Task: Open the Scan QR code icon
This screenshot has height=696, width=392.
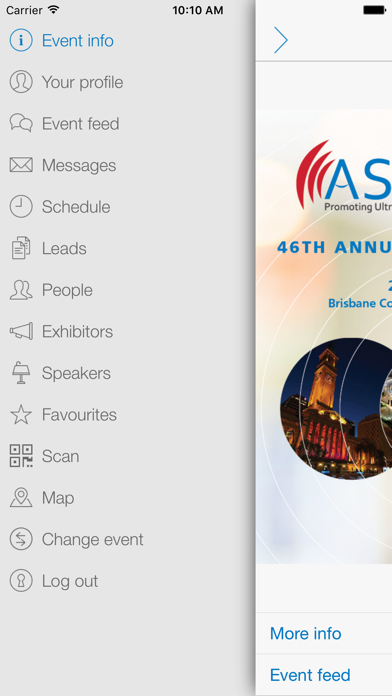Action: pyautogui.click(x=21, y=456)
